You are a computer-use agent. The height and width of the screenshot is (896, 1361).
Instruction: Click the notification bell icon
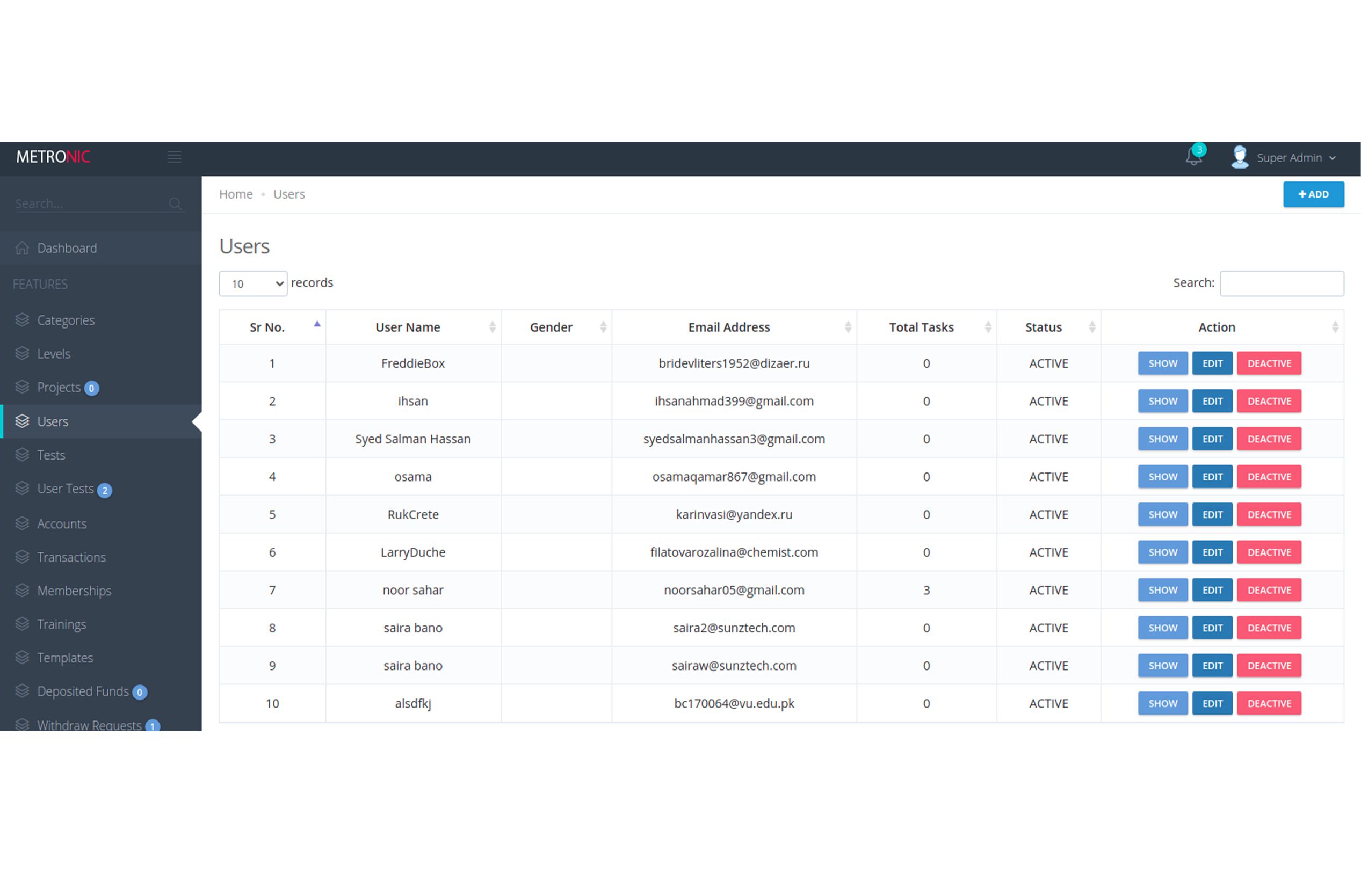(1193, 157)
